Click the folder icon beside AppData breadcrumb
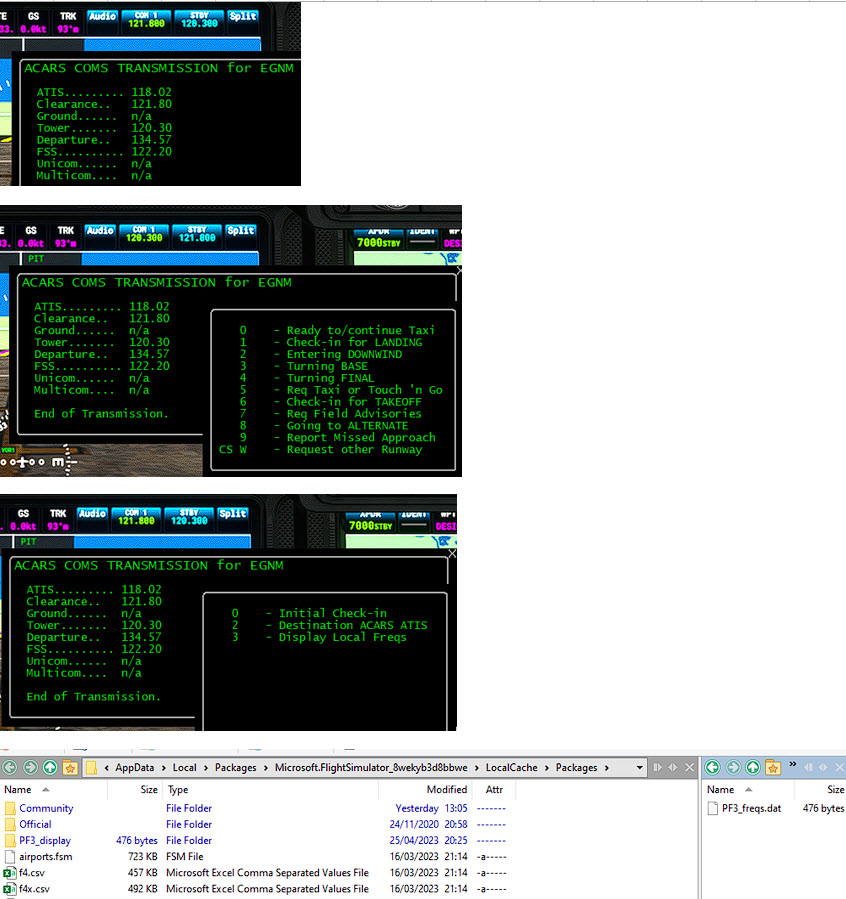The width and height of the screenshot is (846, 899). (91, 767)
